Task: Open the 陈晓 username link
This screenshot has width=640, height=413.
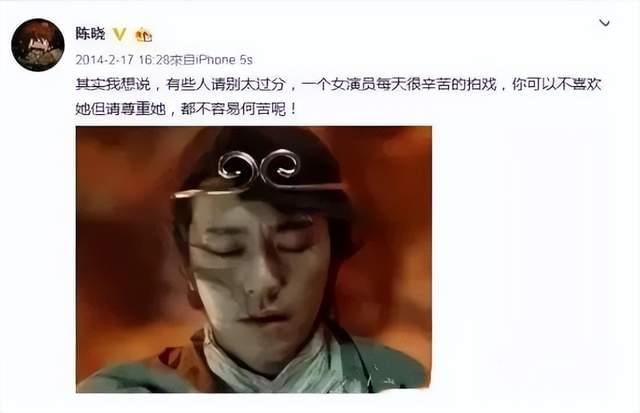Action: coord(90,34)
